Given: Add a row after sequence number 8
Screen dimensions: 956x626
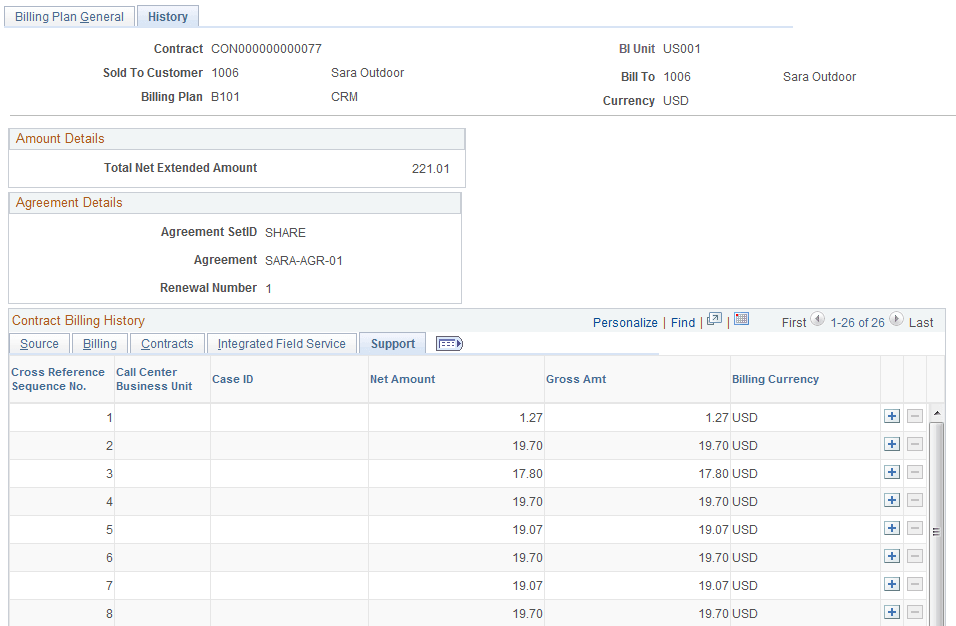Looking at the screenshot, I should point(892,613).
